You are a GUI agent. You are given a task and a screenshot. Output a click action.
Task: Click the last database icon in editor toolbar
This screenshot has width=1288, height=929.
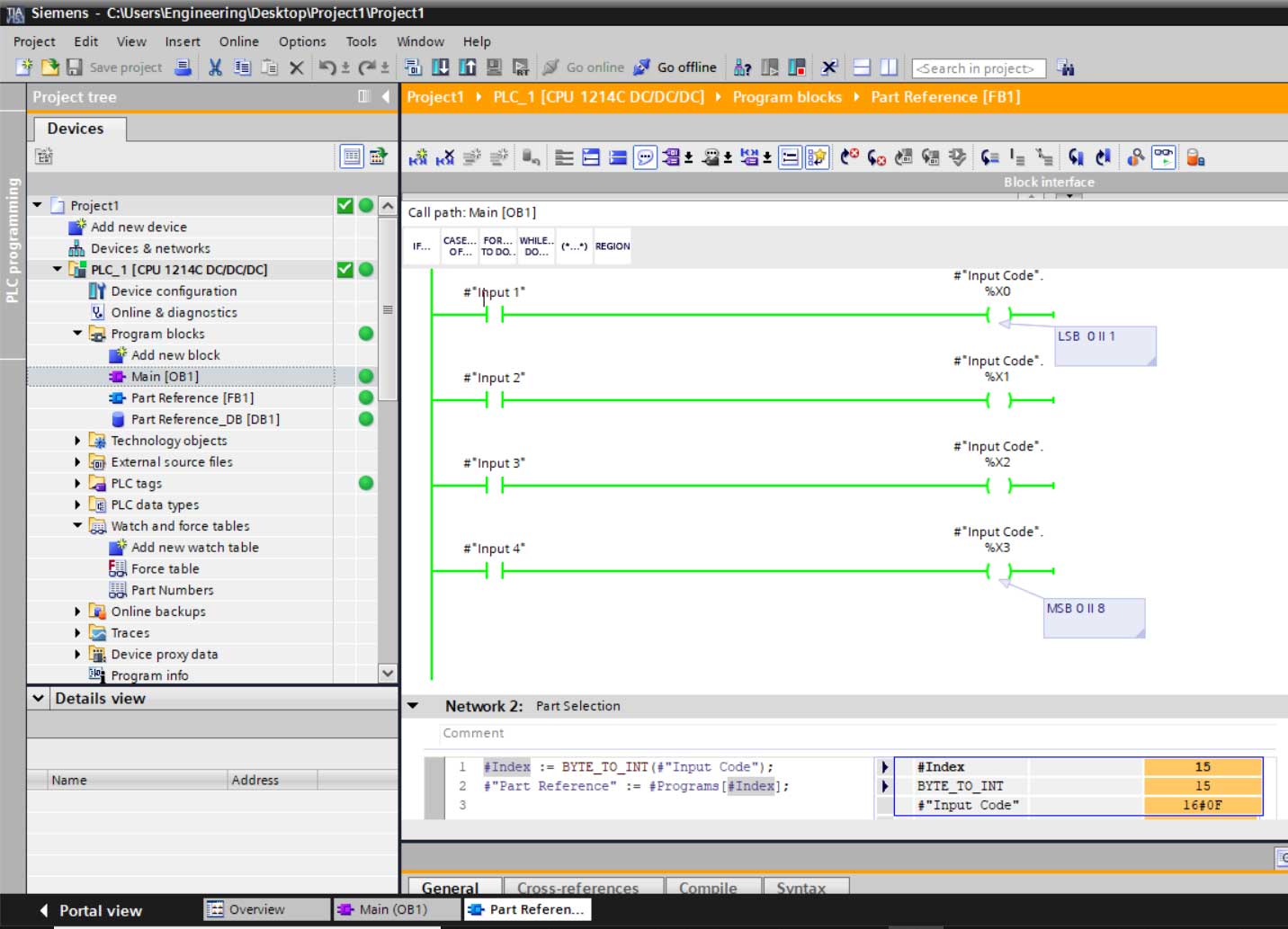pyautogui.click(x=1195, y=157)
